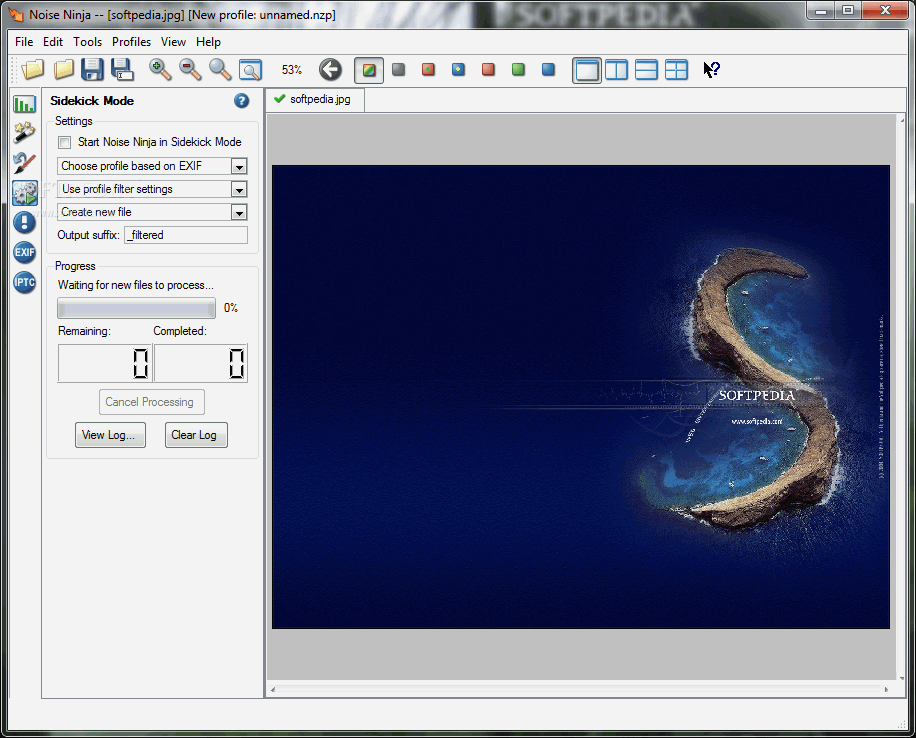This screenshot has width=916, height=738.
Task: Select the softpedia.jpg tab
Action: pyautogui.click(x=315, y=99)
